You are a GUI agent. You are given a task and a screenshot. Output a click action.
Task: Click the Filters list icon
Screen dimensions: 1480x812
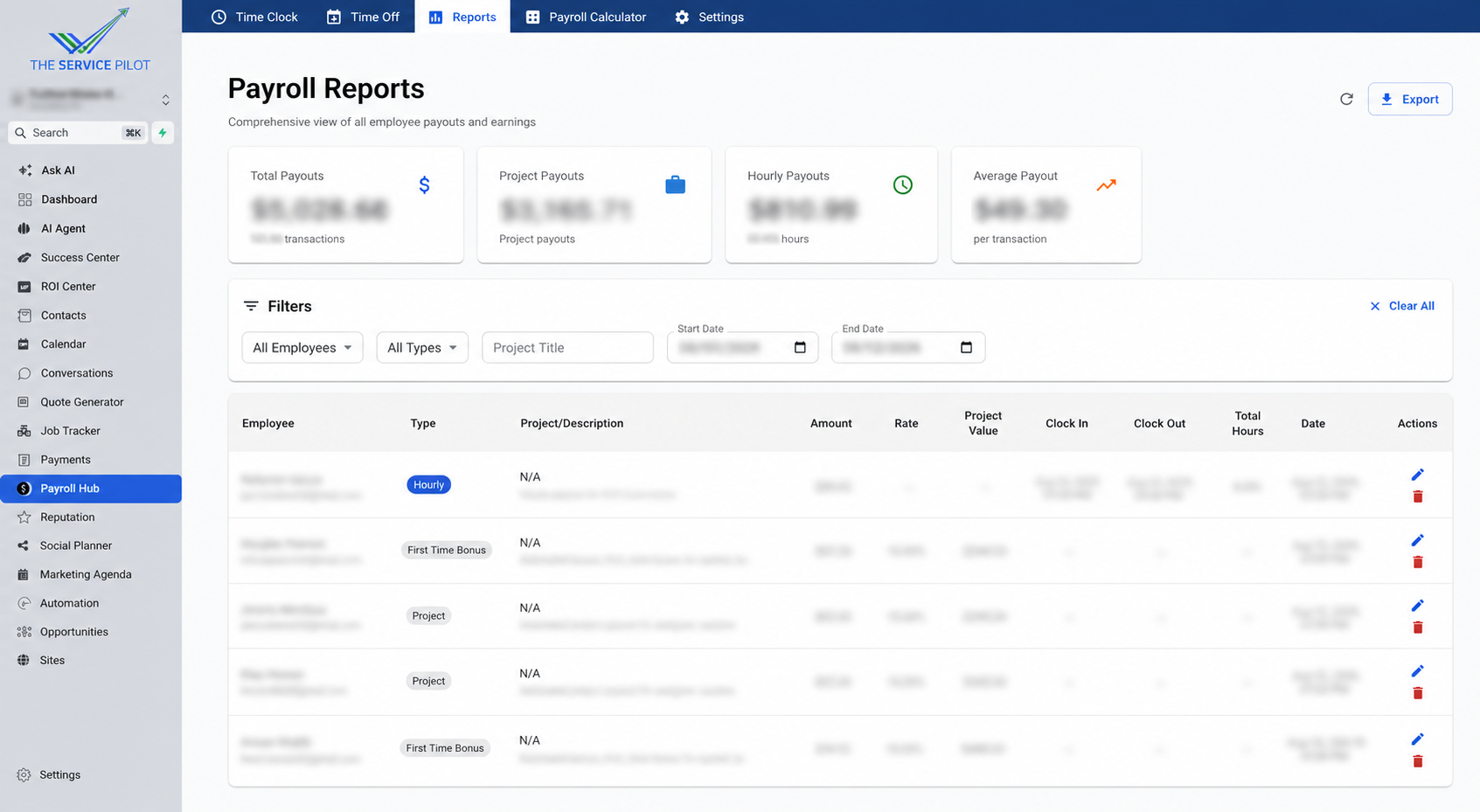point(251,306)
